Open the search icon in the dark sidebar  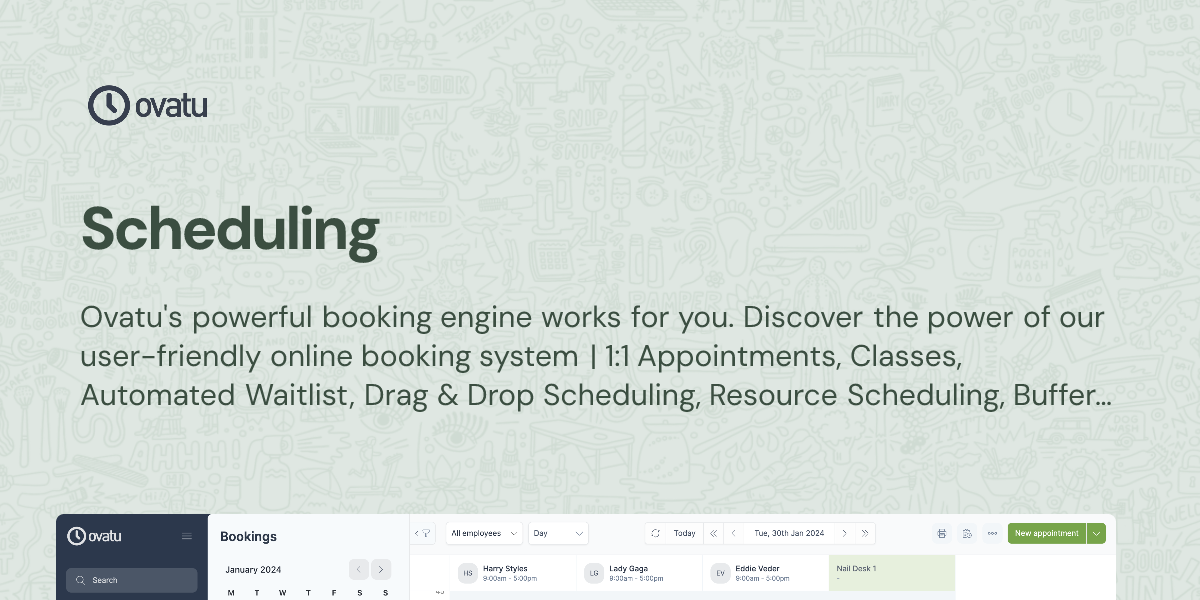(x=80, y=580)
